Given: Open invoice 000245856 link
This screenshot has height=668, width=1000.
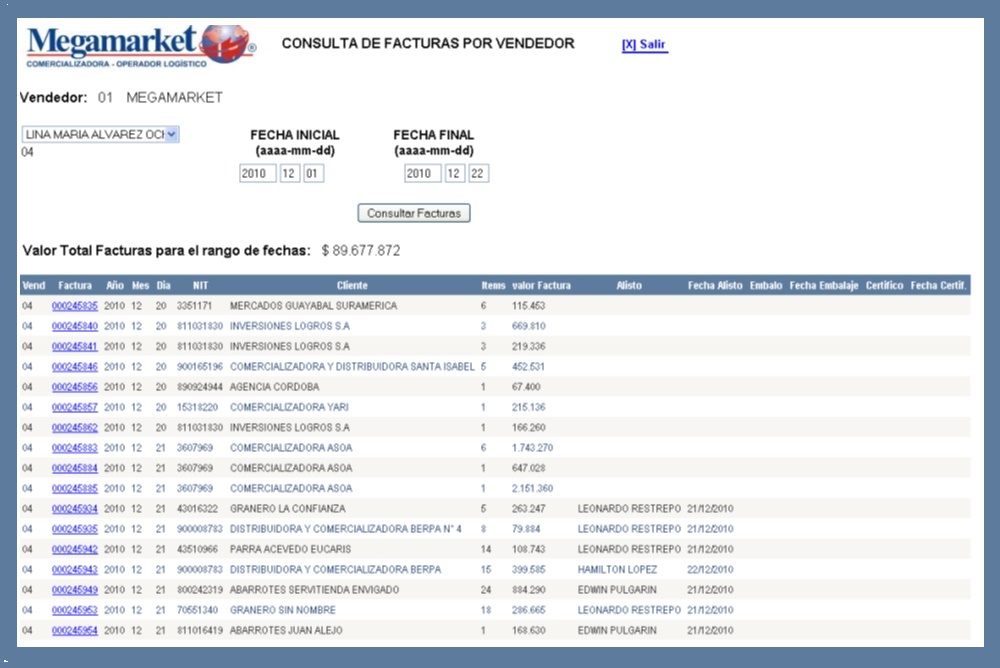Looking at the screenshot, I should click(75, 387).
